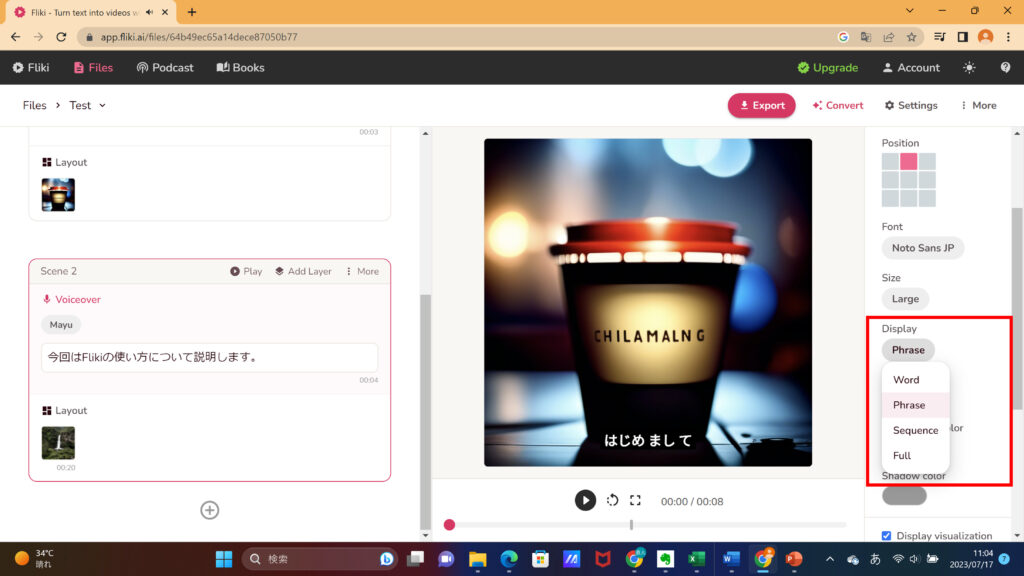Open Chrome profile avatar
The width and height of the screenshot is (1024, 576).
pos(985,37)
